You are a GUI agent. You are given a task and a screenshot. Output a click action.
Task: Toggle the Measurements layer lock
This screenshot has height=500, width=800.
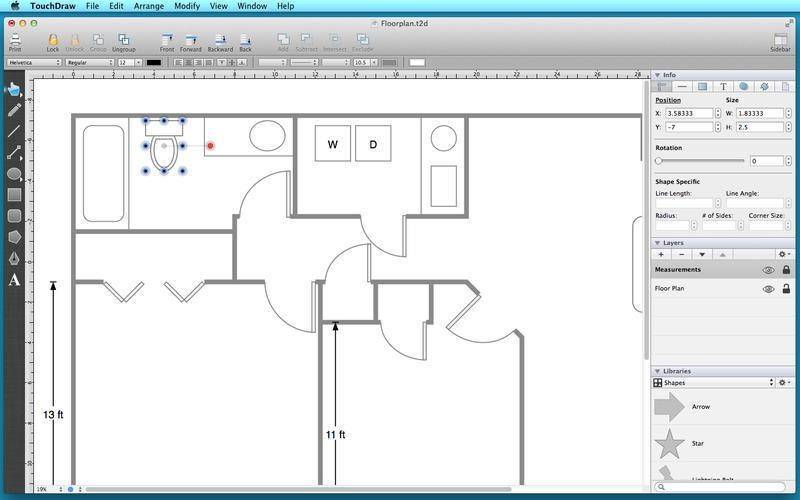786,269
